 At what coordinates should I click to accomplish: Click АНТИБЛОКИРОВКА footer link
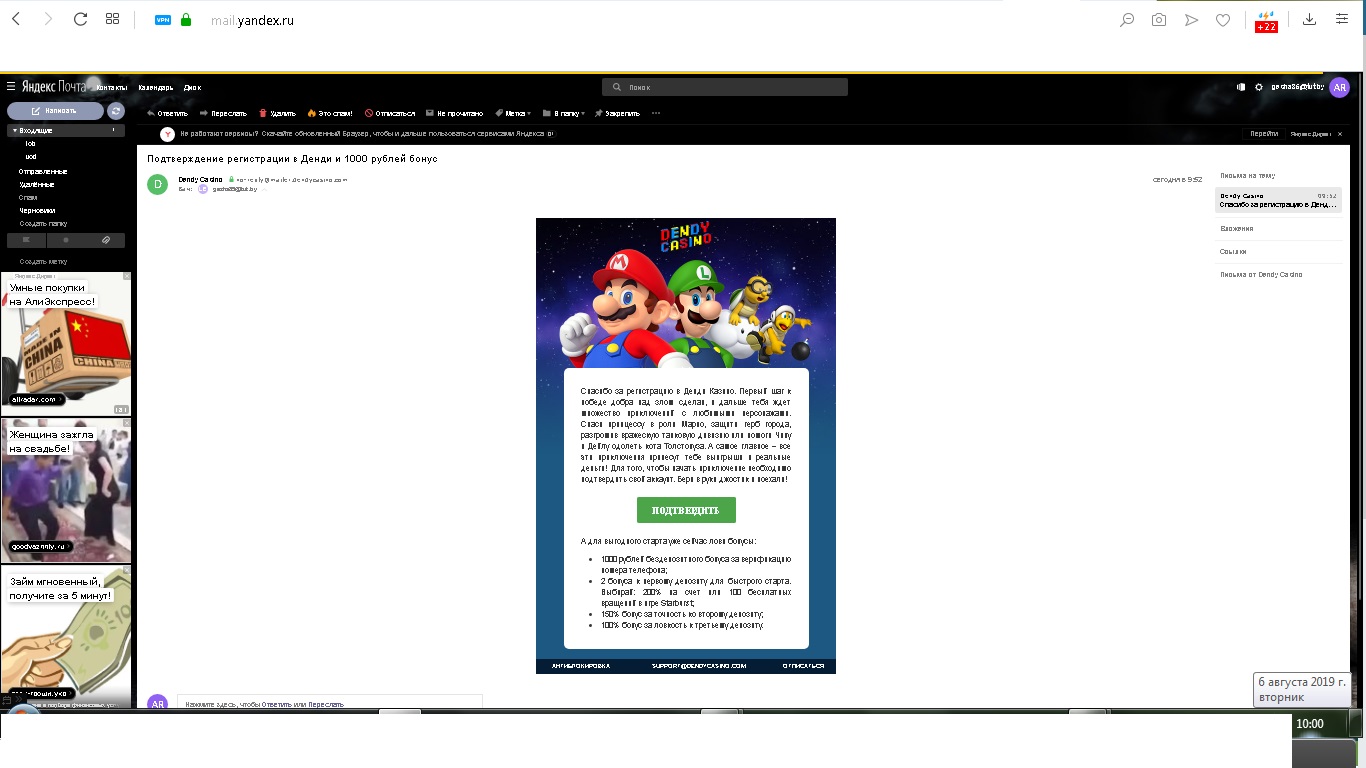point(581,665)
